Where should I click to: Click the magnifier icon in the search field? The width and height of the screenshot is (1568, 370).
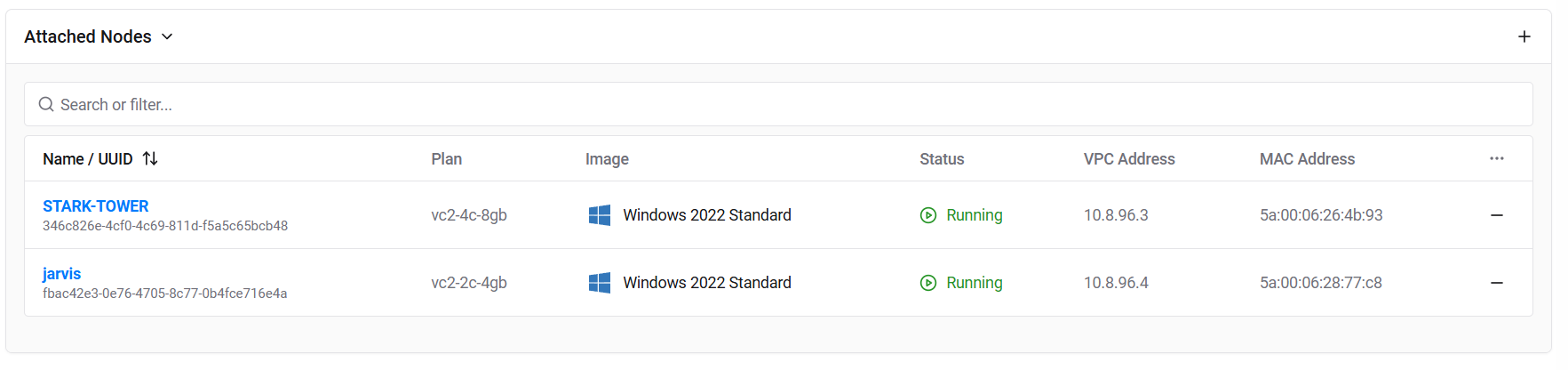pos(46,104)
